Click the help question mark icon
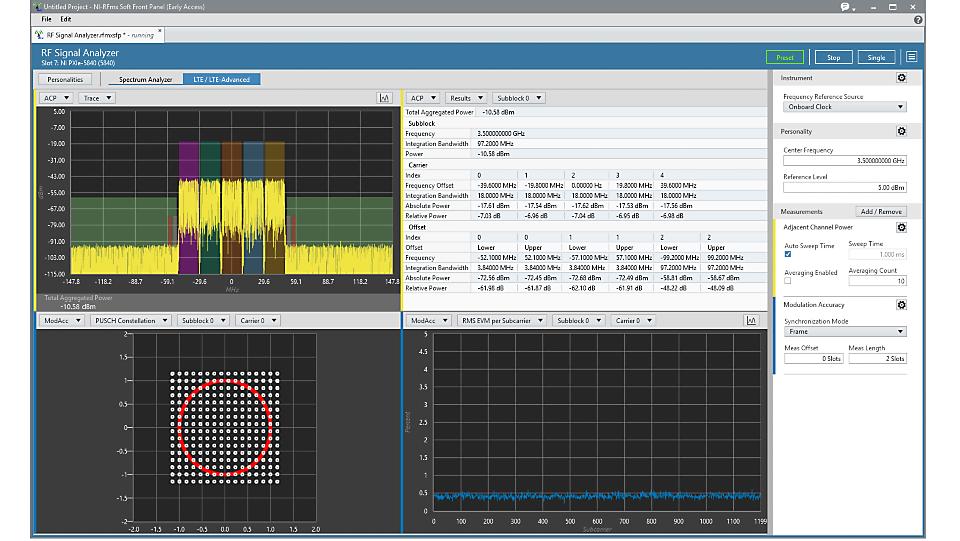This screenshot has height=541, width=960. pyautogui.click(x=918, y=20)
